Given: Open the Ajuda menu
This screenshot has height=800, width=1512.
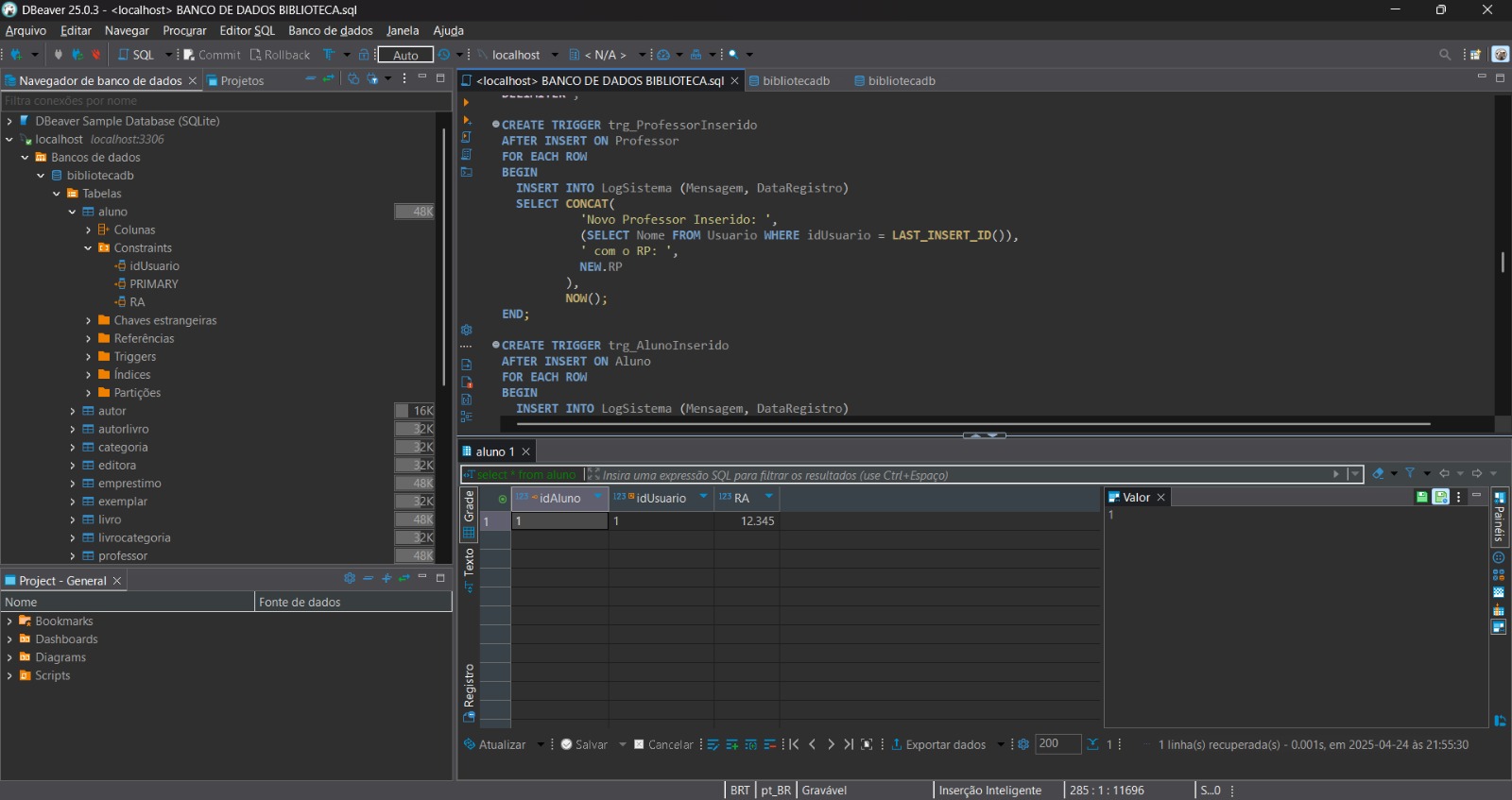Looking at the screenshot, I should 448,30.
